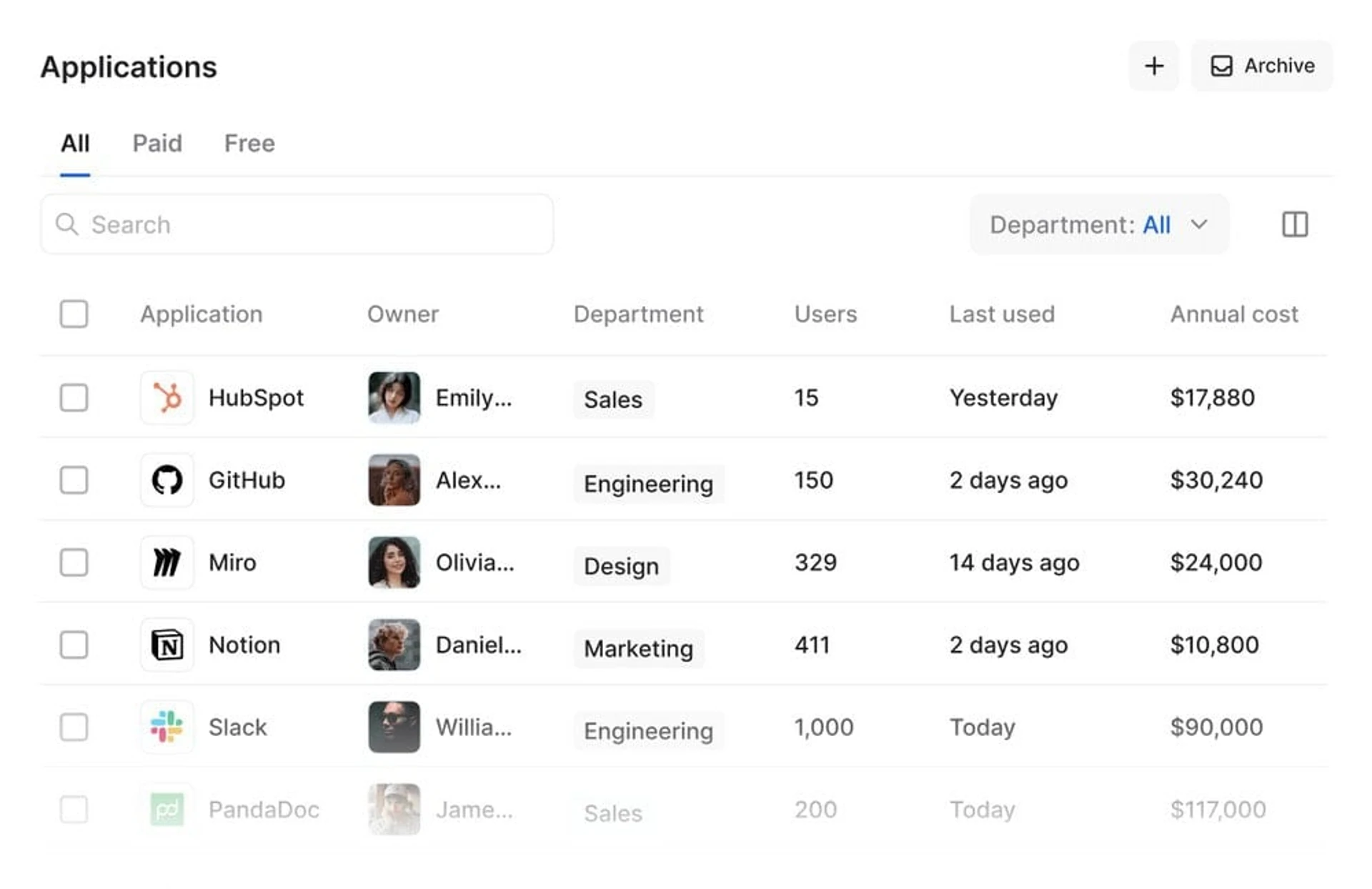Tick the Miro row checkbox
The height and width of the screenshot is (889, 1372).
74,562
